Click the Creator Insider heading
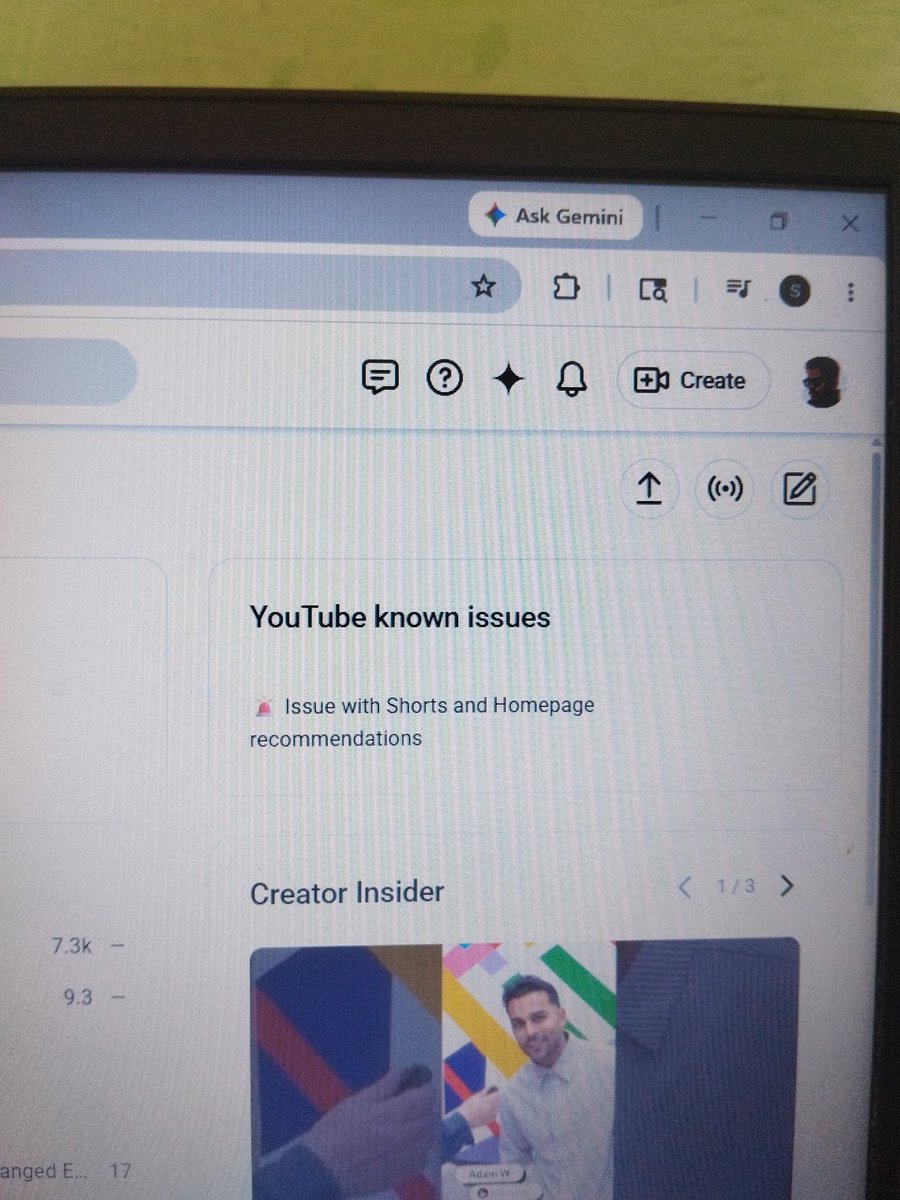This screenshot has width=900, height=1200. (x=347, y=892)
